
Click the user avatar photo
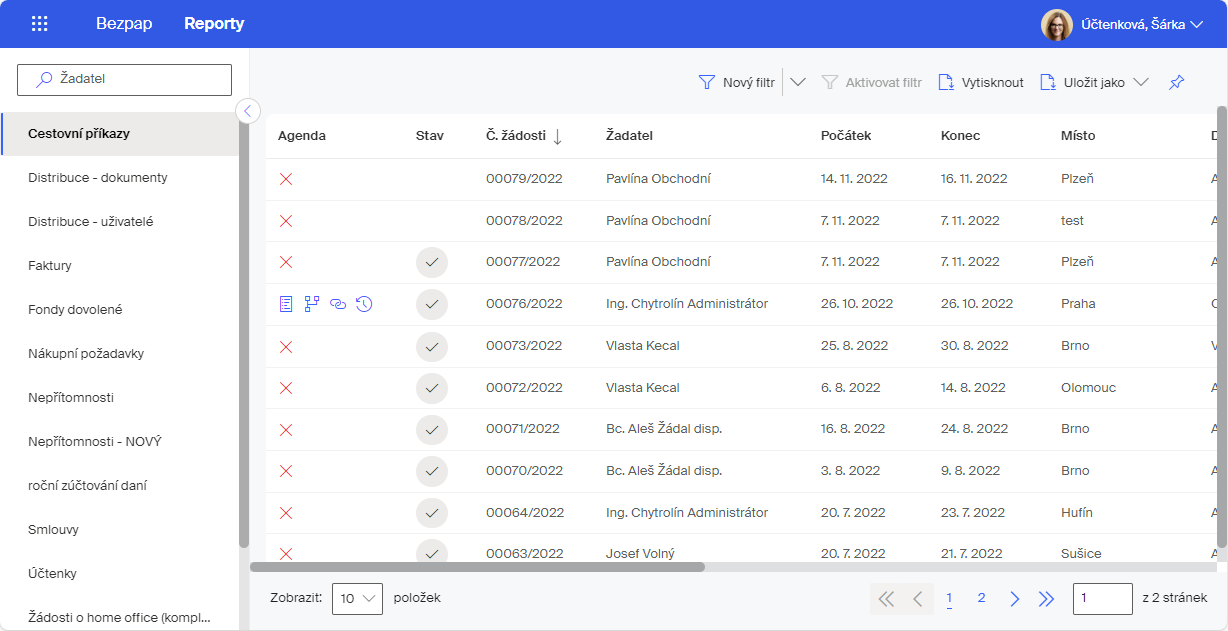1057,25
